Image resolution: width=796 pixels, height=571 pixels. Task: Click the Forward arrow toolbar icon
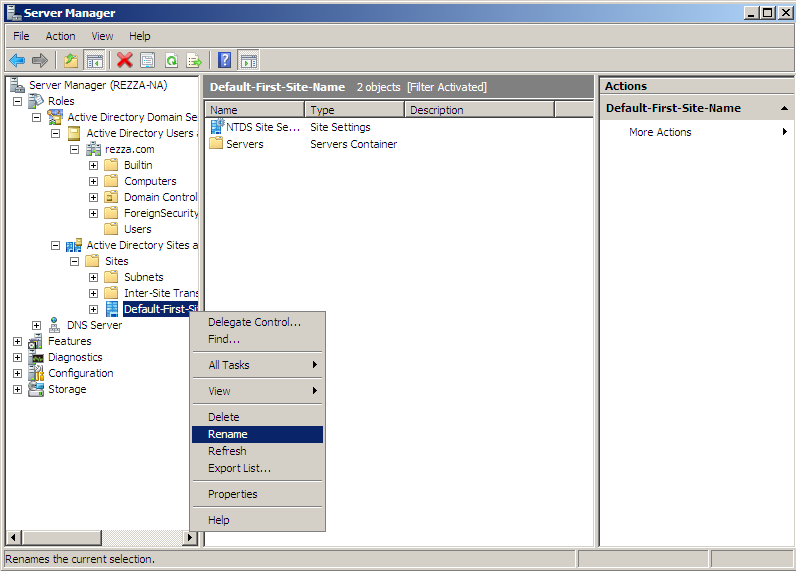[40, 61]
